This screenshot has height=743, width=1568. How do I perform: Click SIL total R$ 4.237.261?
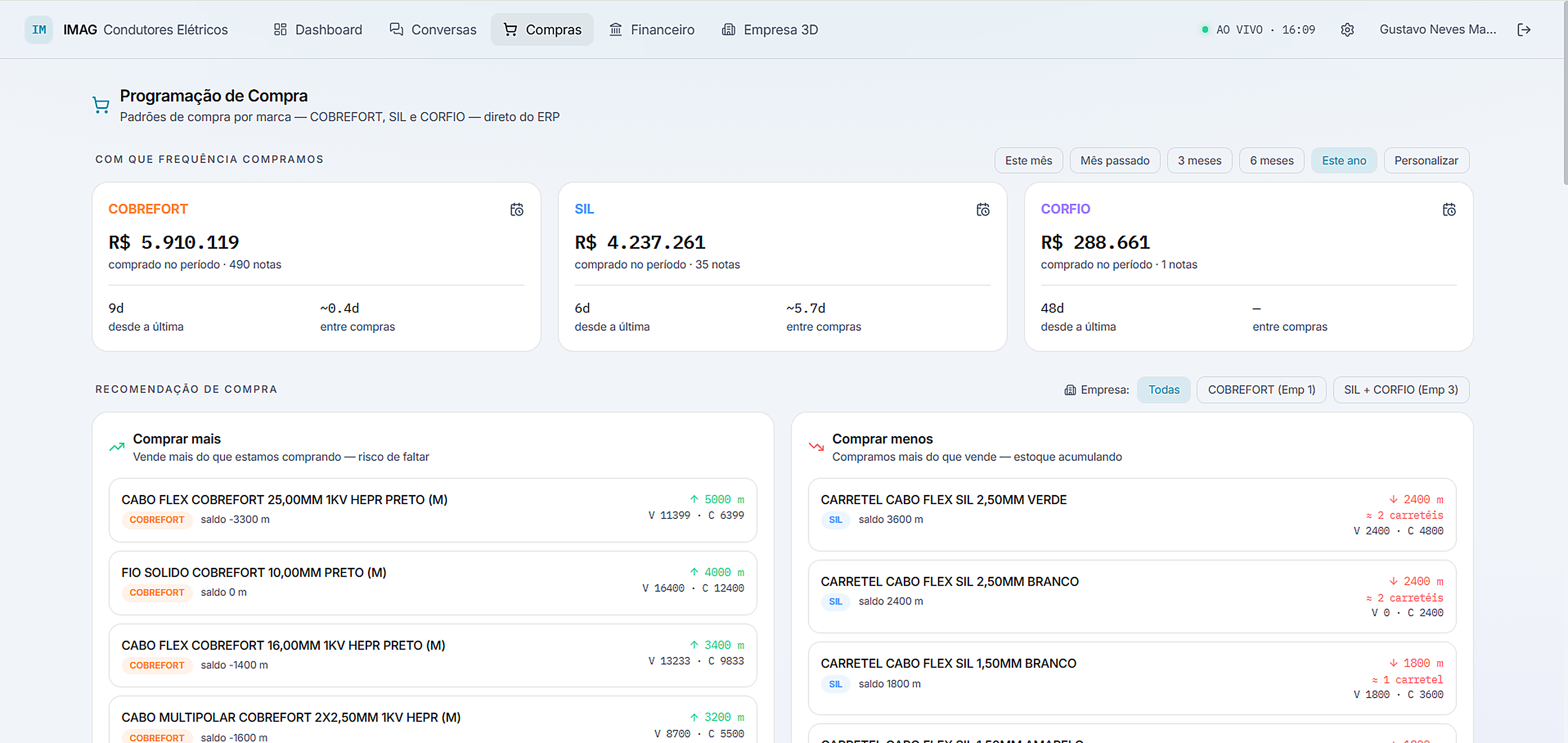[640, 242]
